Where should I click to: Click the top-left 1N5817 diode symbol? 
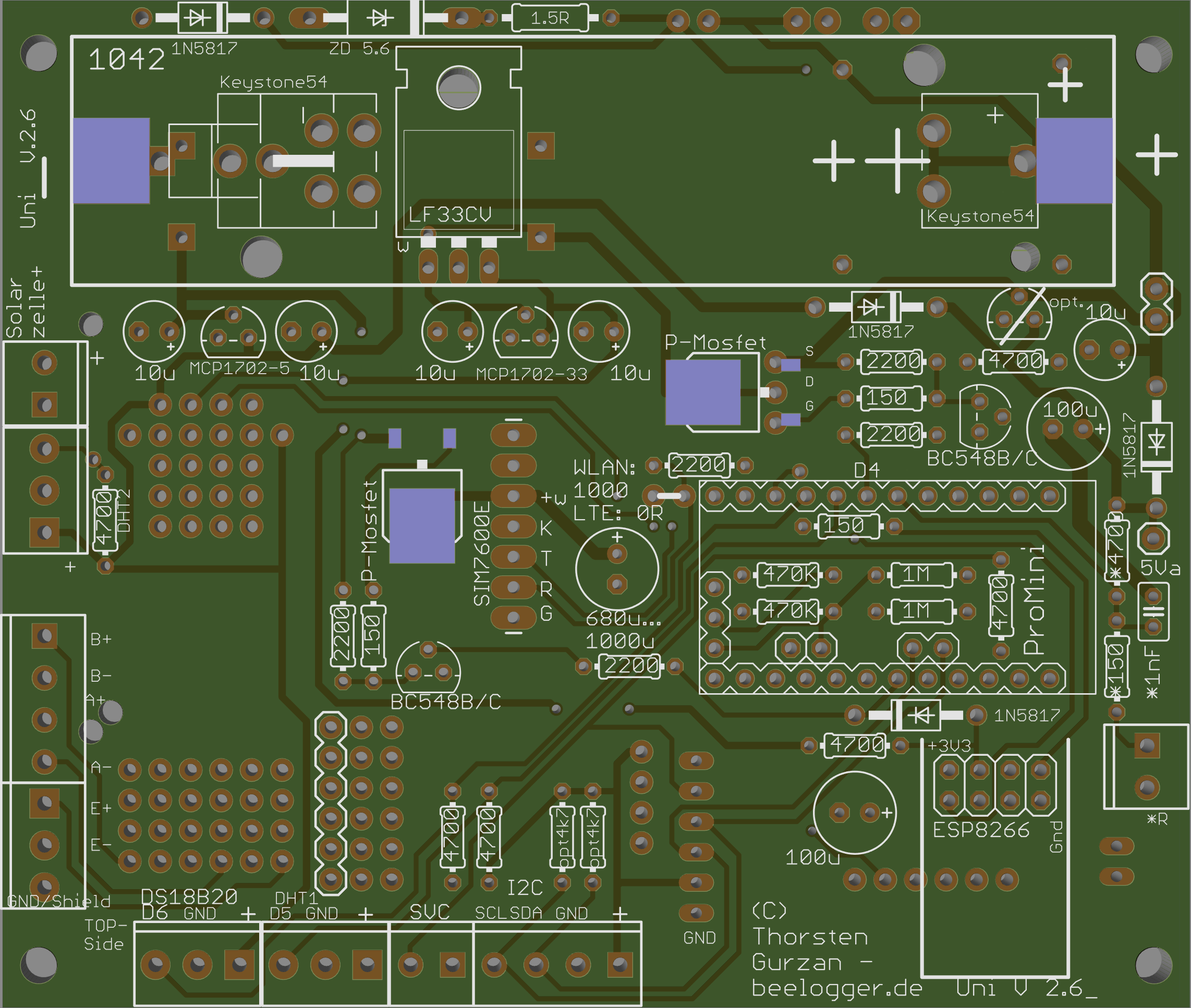[198, 18]
